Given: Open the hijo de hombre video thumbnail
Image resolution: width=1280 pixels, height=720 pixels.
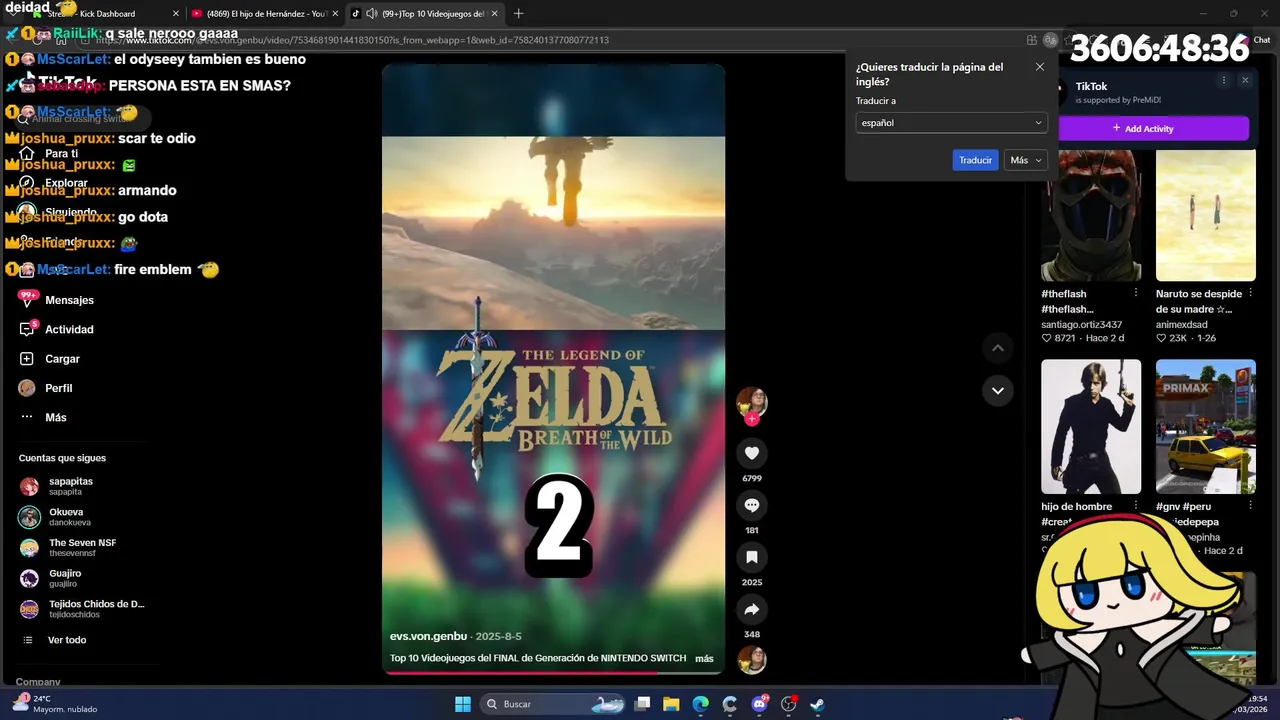Looking at the screenshot, I should click(1091, 426).
